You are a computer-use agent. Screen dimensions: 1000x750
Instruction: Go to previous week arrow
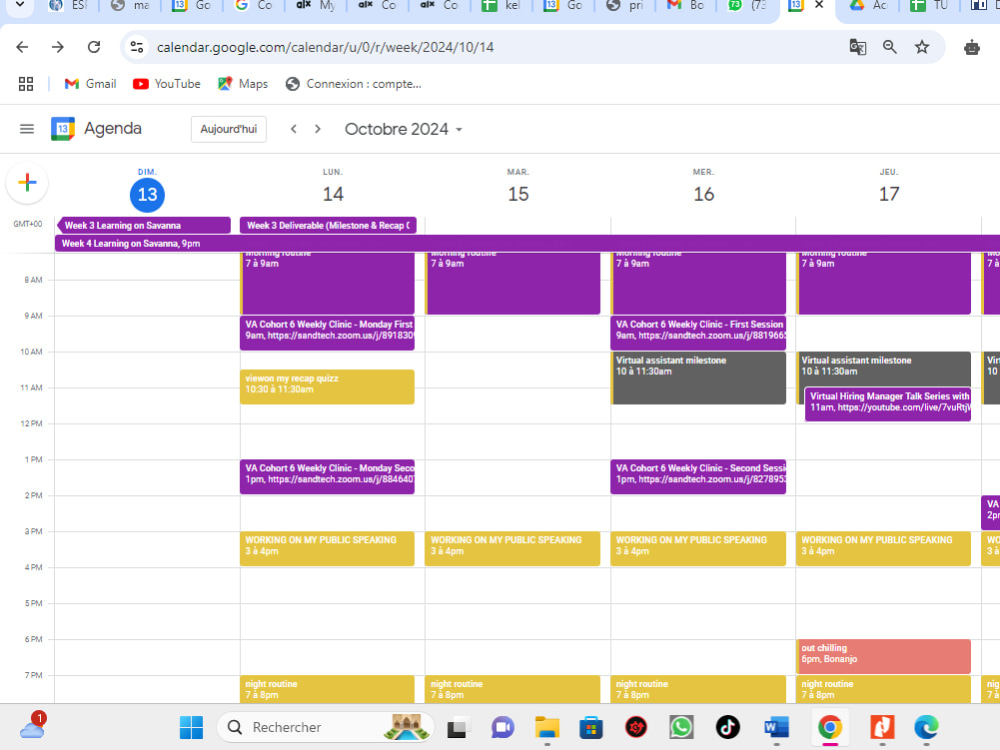tap(293, 129)
